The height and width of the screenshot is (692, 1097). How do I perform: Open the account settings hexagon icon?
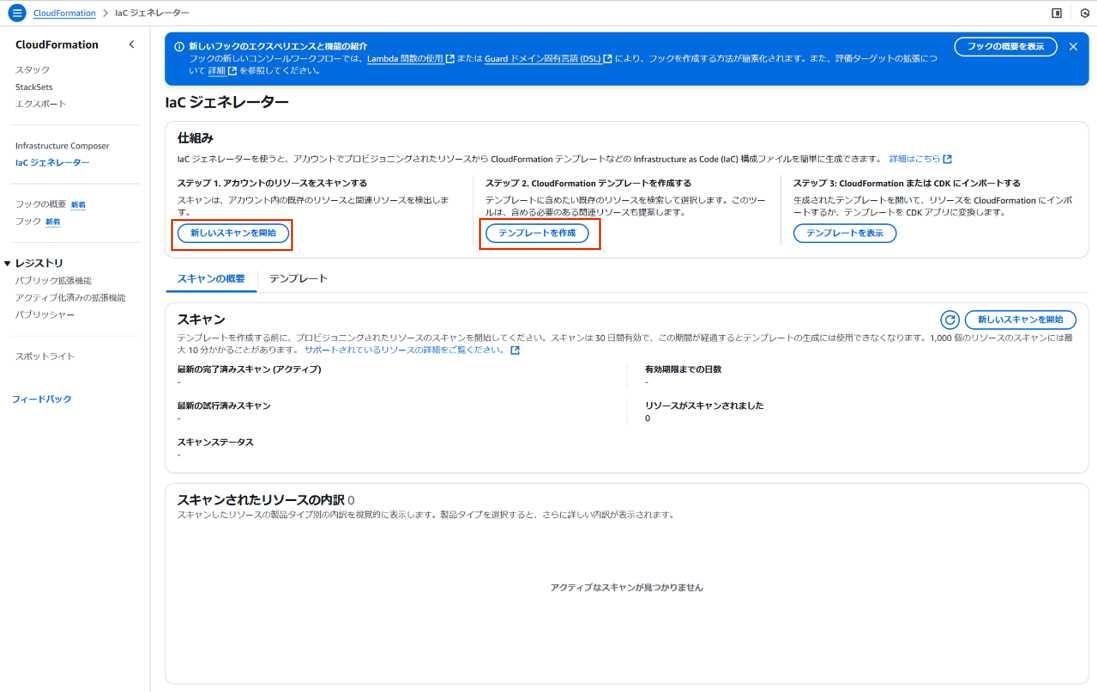[1085, 12]
